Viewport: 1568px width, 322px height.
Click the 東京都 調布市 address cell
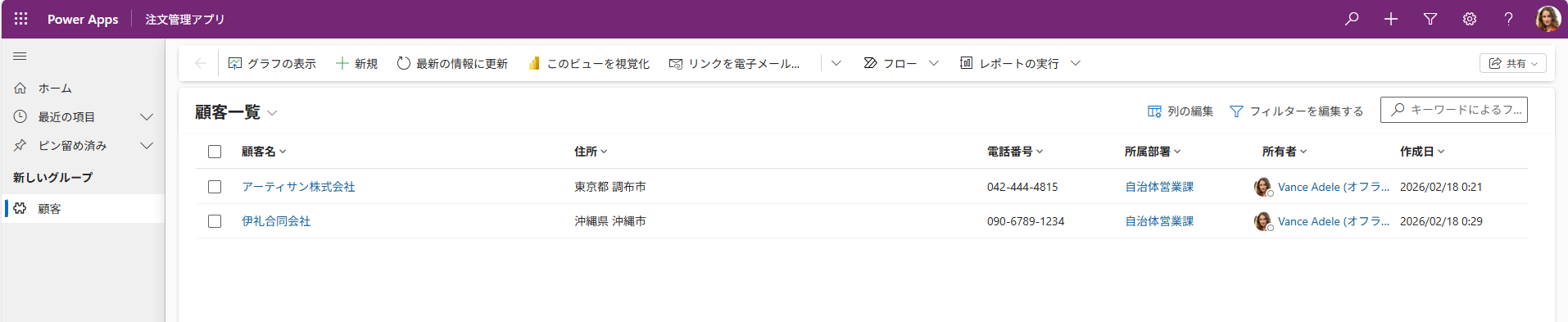tap(610, 187)
